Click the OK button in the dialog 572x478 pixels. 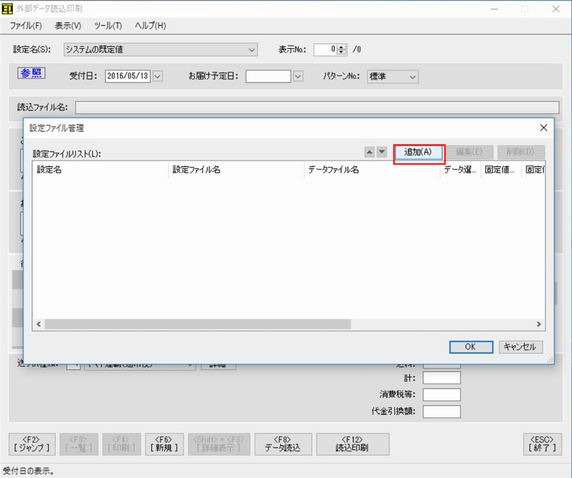tap(471, 347)
